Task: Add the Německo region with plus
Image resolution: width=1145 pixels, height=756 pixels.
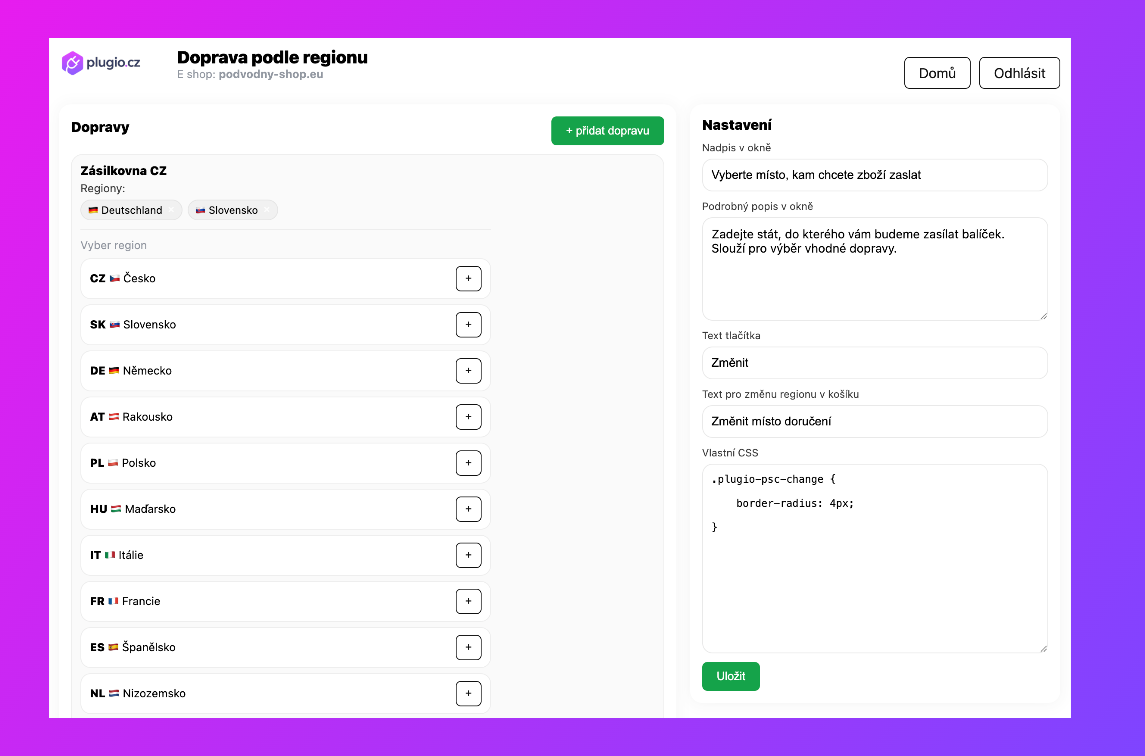Action: 468,371
